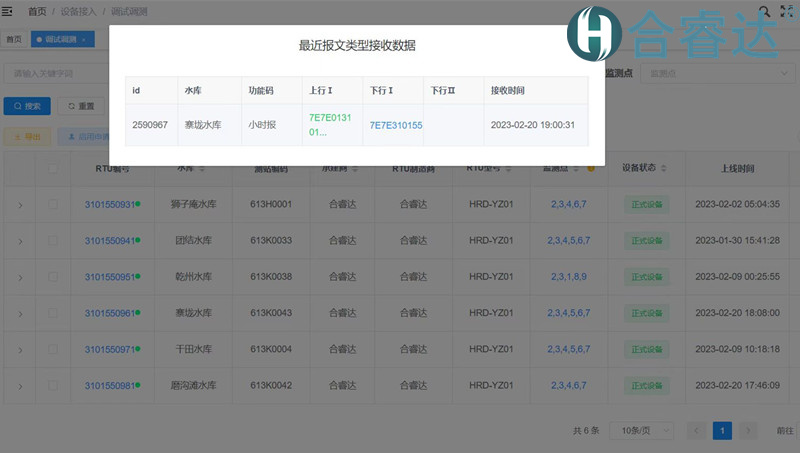Toggle fullscreen using the expand icon

coord(787,12)
